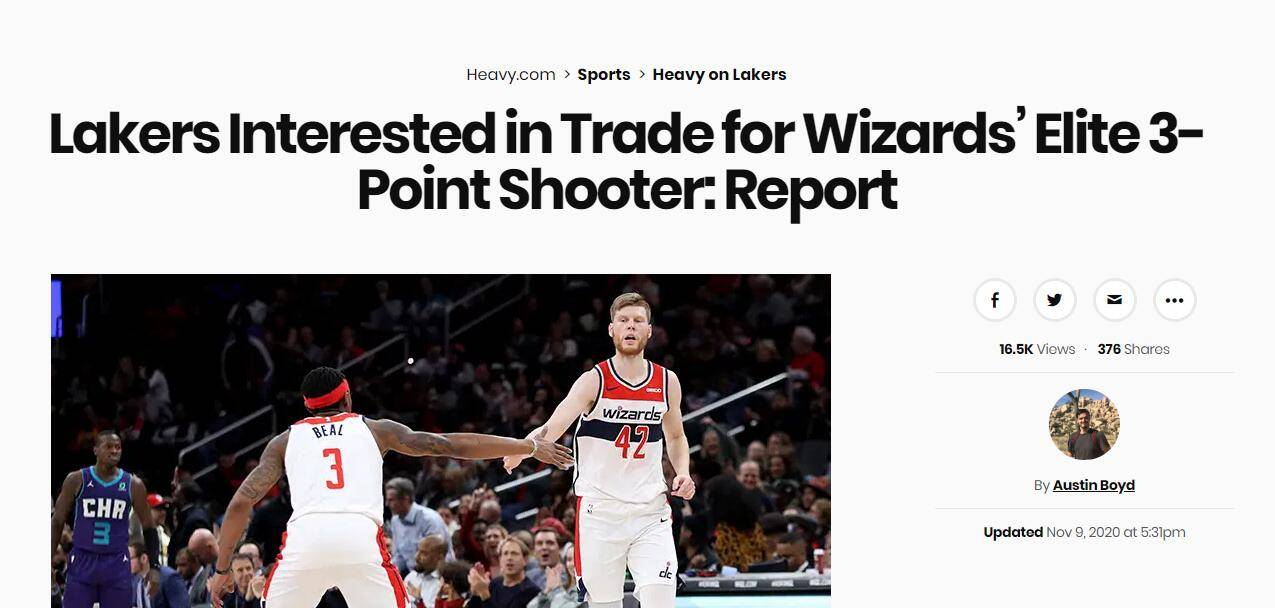The image size is (1275, 608).
Task: Share the article on Twitter
Action: [x=1055, y=300]
